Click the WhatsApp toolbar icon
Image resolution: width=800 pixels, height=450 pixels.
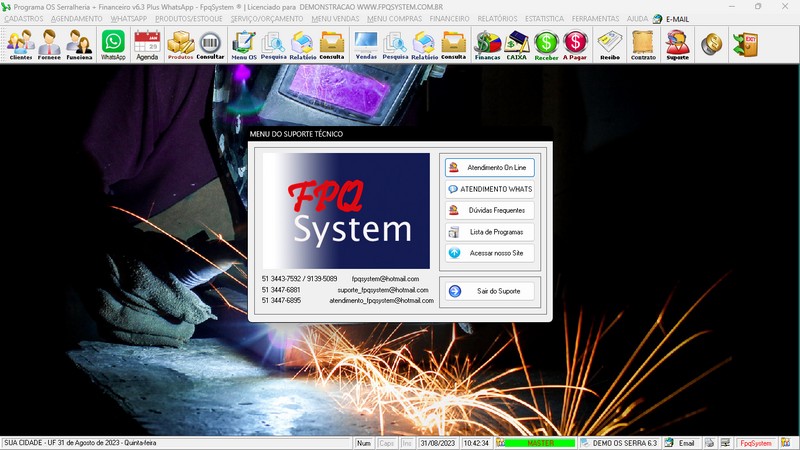pyautogui.click(x=113, y=44)
